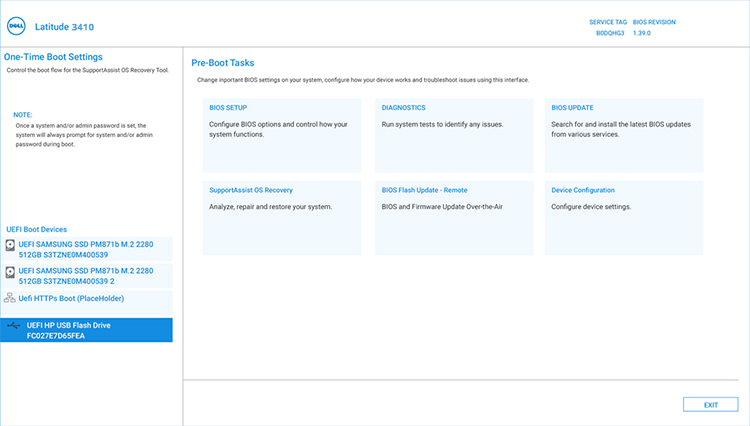This screenshot has width=750, height=426.
Task: Click the Dell logo
Action: tap(18, 27)
